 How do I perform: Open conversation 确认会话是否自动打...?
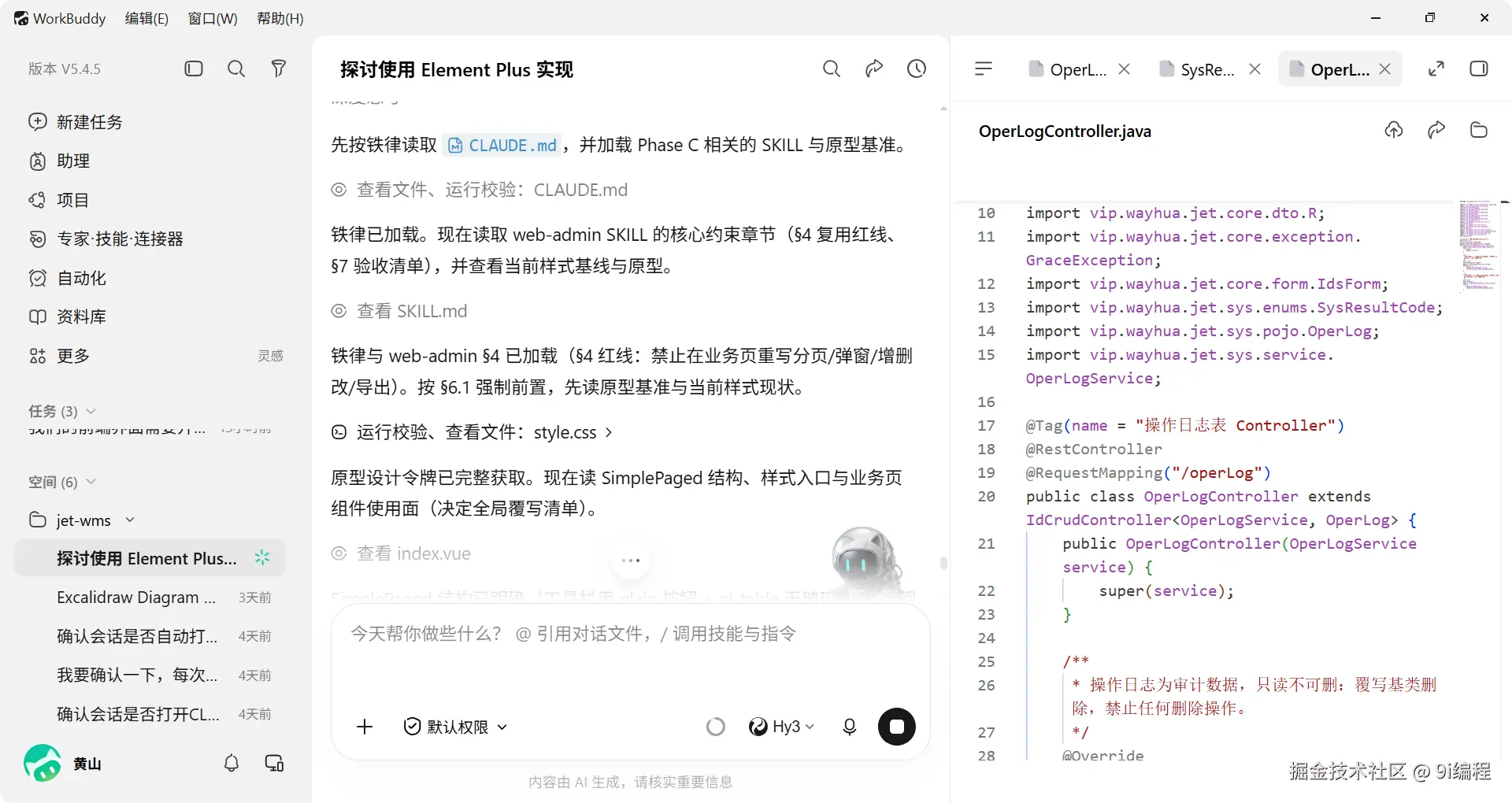click(150, 636)
